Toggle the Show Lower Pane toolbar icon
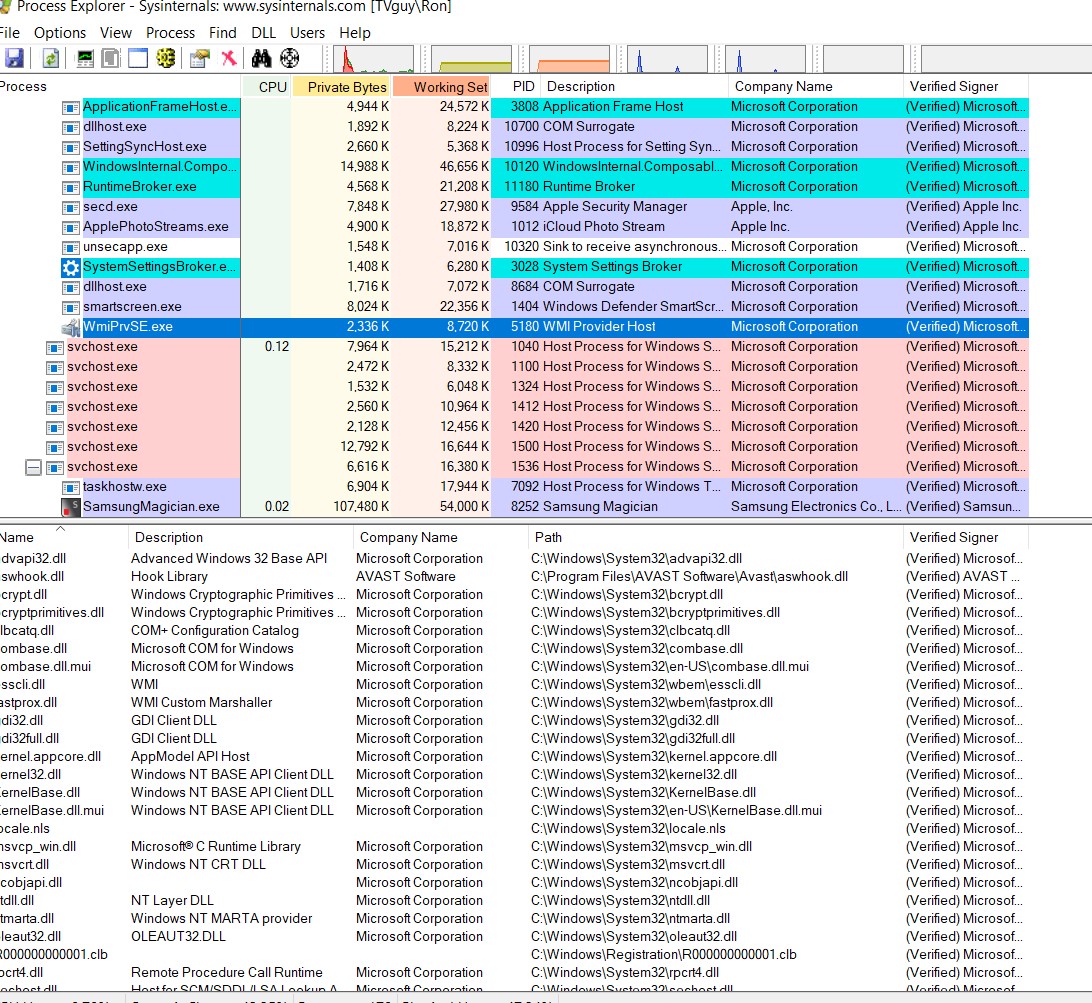This screenshot has width=1092, height=1003. pyautogui.click(x=138, y=59)
